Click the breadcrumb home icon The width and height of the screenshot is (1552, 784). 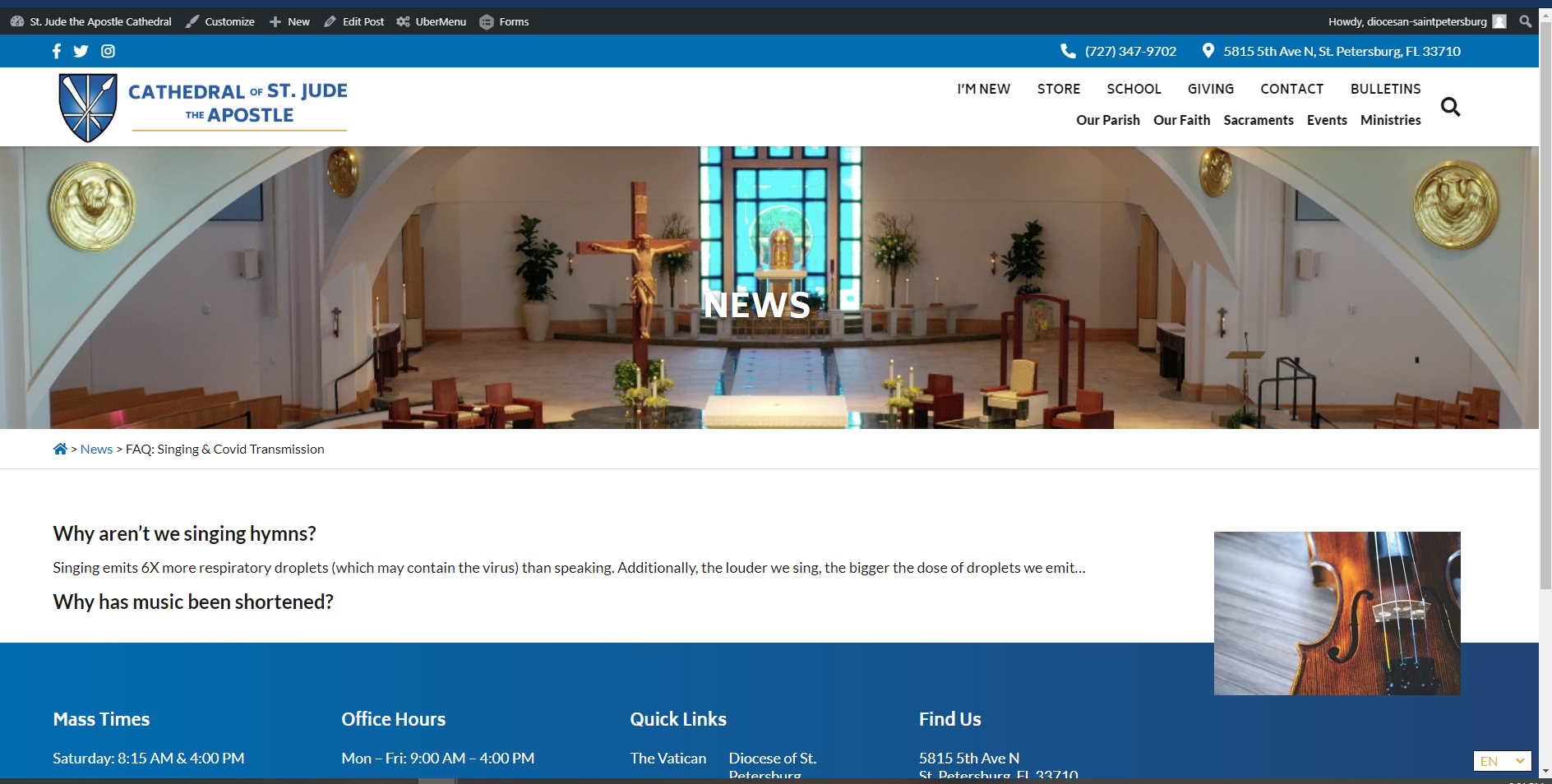60,449
